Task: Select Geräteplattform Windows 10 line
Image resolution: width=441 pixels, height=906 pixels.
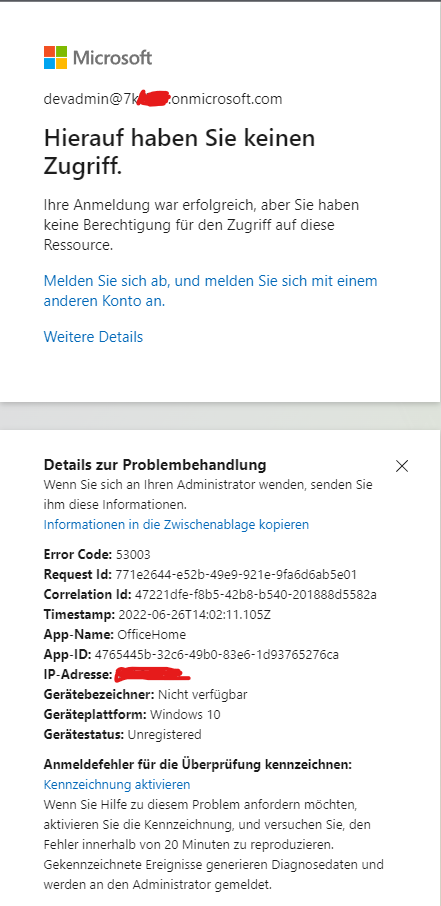Action: tap(132, 715)
